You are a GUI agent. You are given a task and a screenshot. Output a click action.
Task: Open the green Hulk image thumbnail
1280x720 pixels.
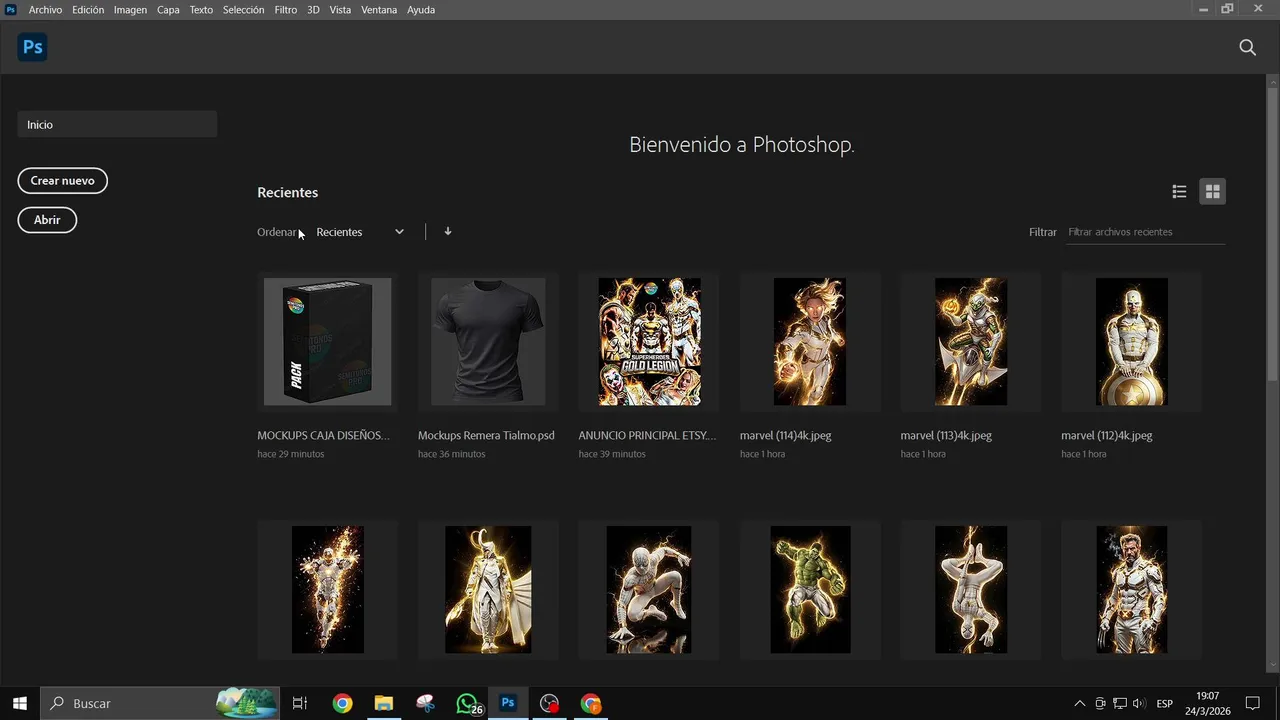810,590
